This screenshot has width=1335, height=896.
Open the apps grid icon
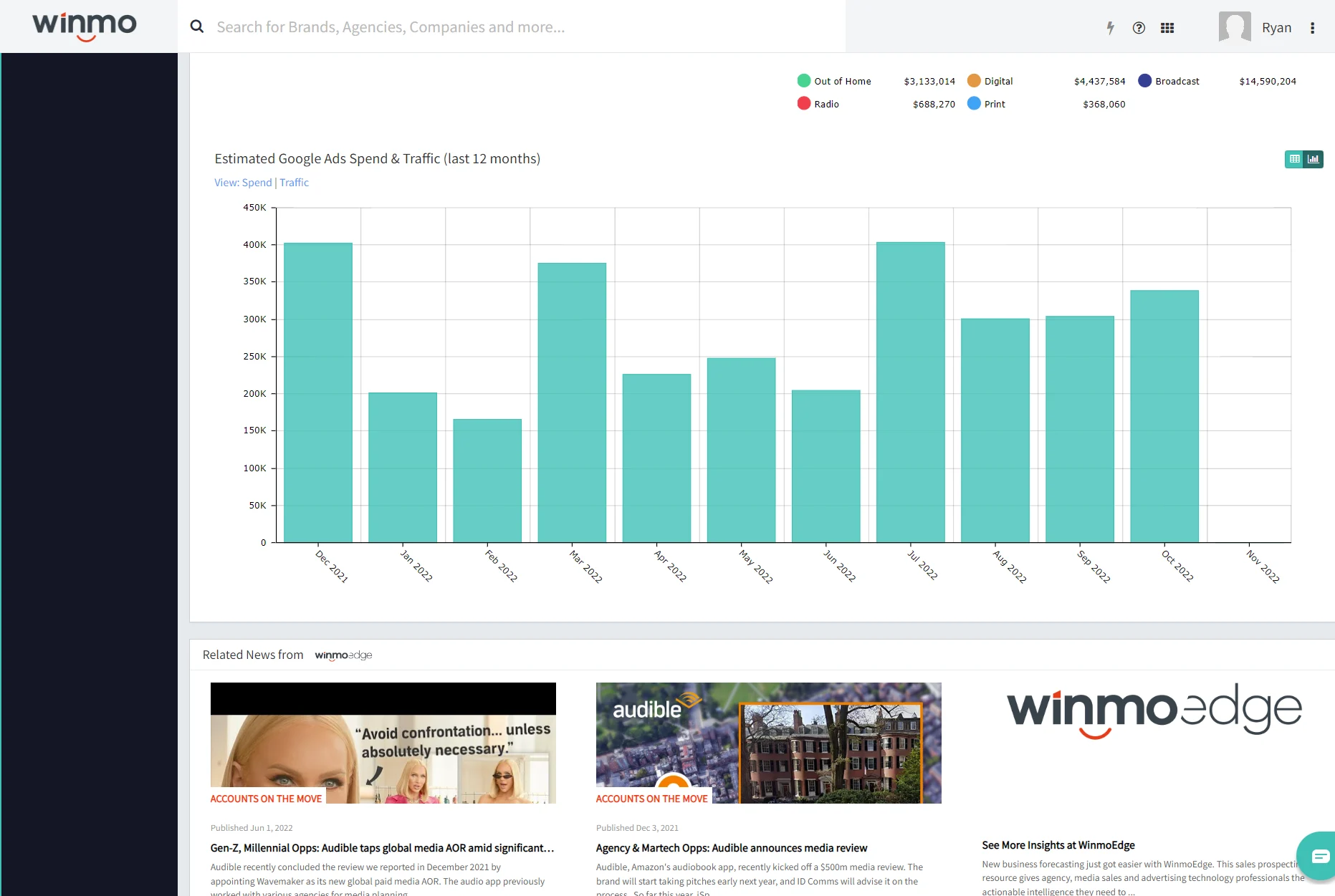[x=1167, y=28]
